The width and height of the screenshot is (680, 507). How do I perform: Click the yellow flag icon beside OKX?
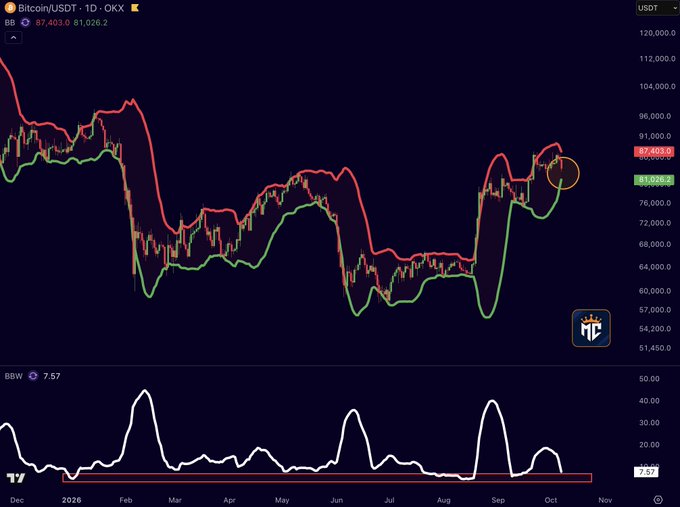pyautogui.click(x=135, y=8)
